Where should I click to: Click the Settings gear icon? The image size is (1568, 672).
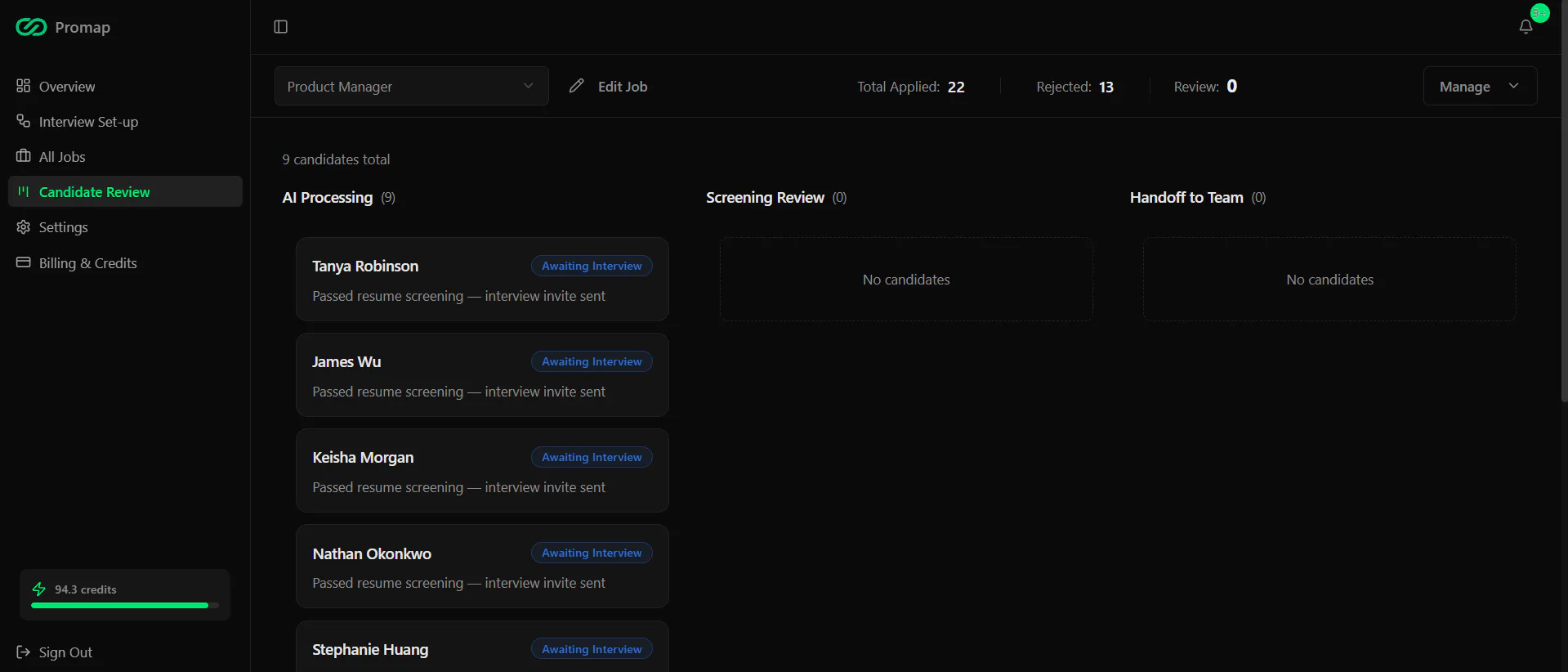[24, 226]
